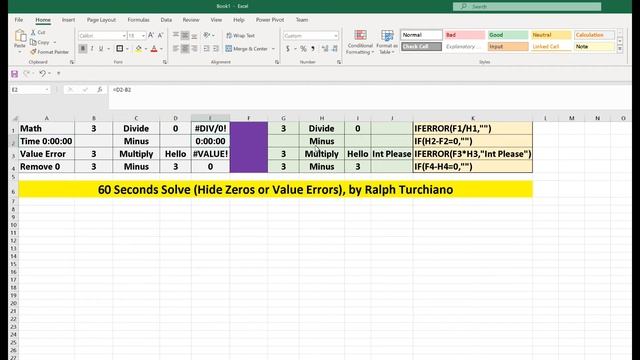Open the font name dropdown
The width and height of the screenshot is (640, 360).
coord(124,36)
